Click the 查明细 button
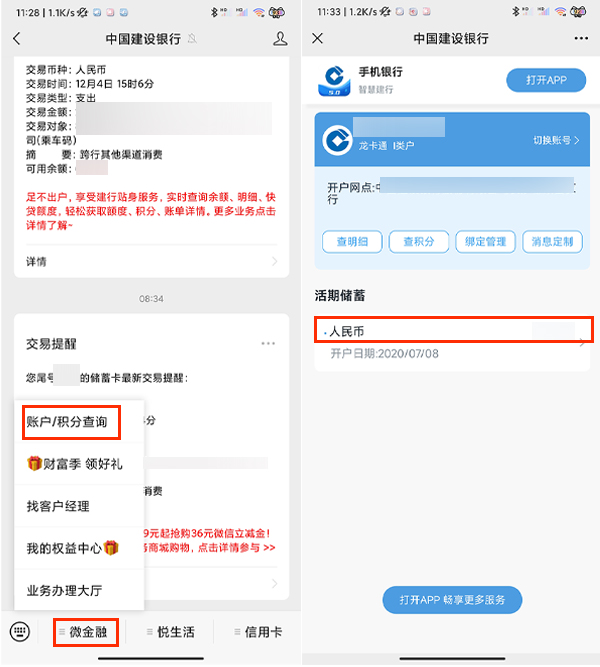This screenshot has height=667, width=600. [x=352, y=242]
